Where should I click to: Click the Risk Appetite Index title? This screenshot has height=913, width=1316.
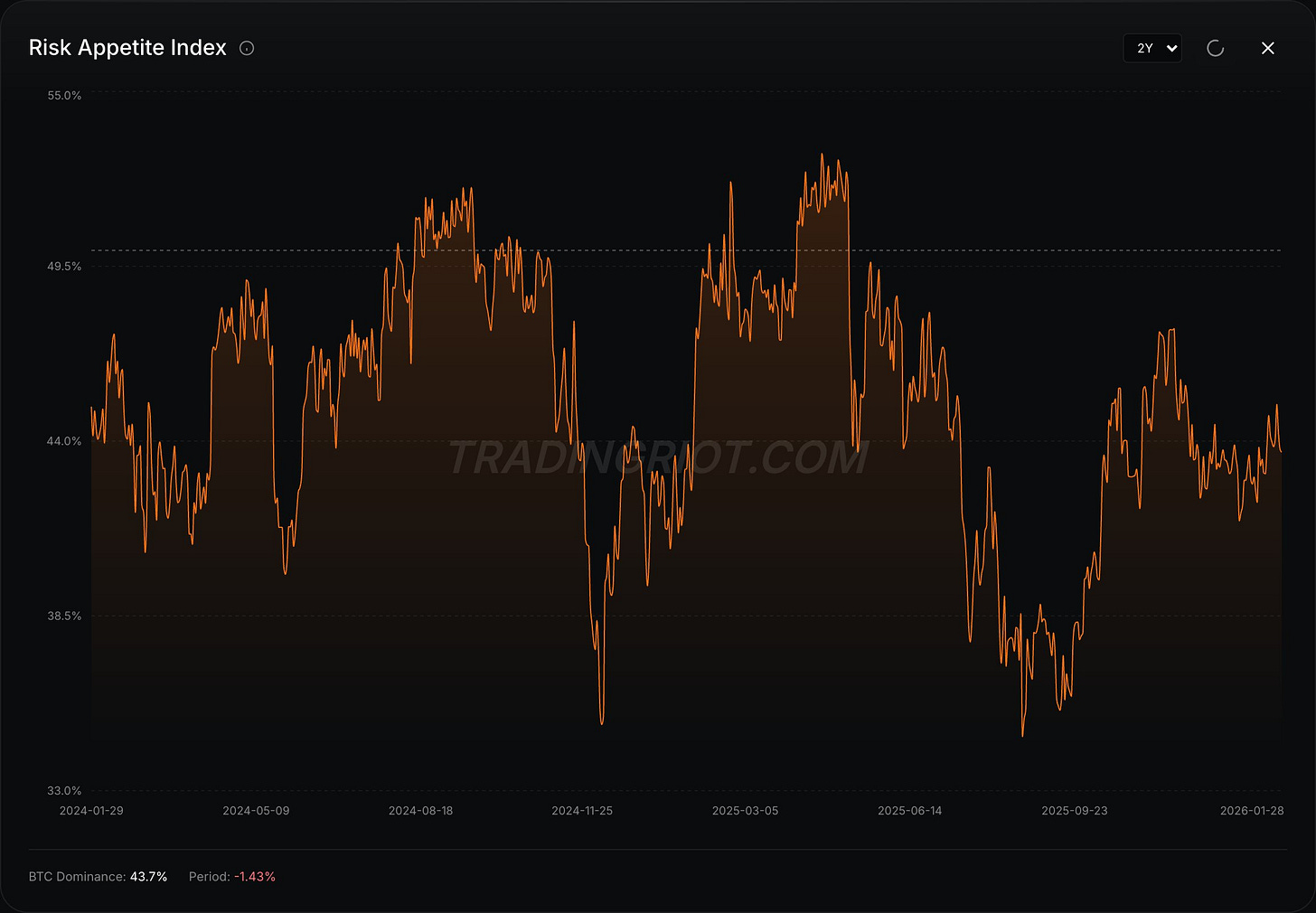coord(127,48)
